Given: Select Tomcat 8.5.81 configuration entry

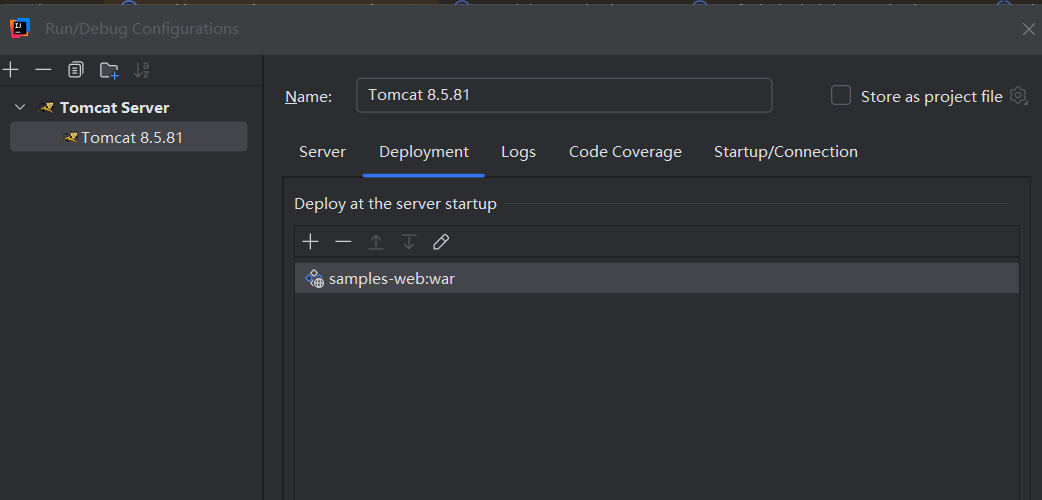Looking at the screenshot, I should click(129, 137).
